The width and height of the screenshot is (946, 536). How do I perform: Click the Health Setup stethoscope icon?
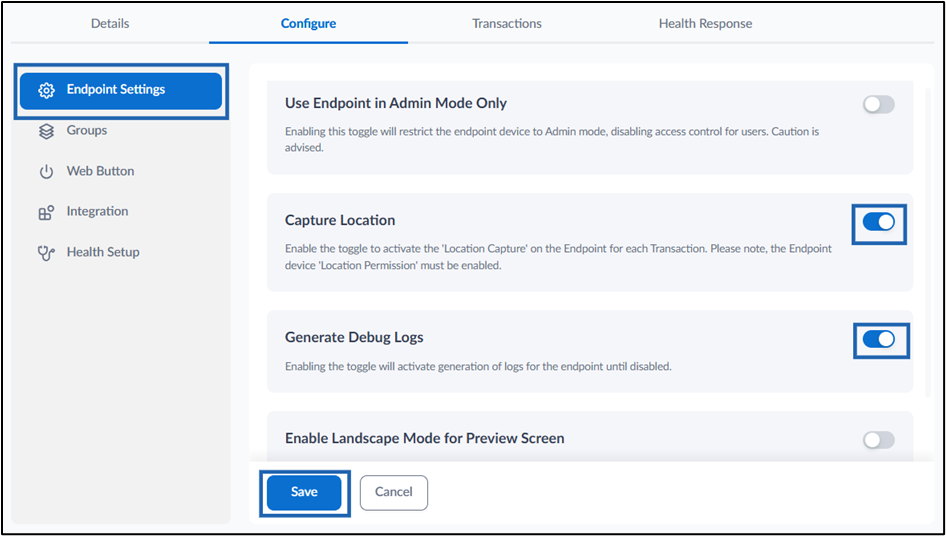click(46, 252)
